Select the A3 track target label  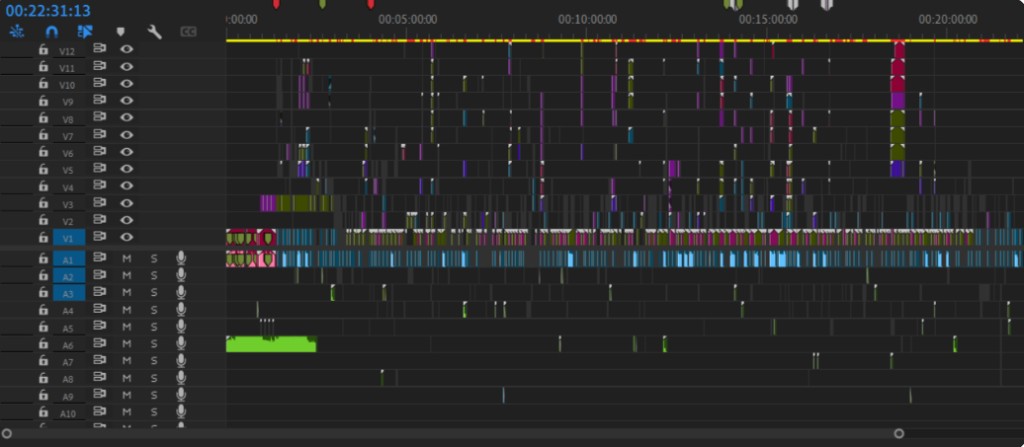[x=69, y=293]
